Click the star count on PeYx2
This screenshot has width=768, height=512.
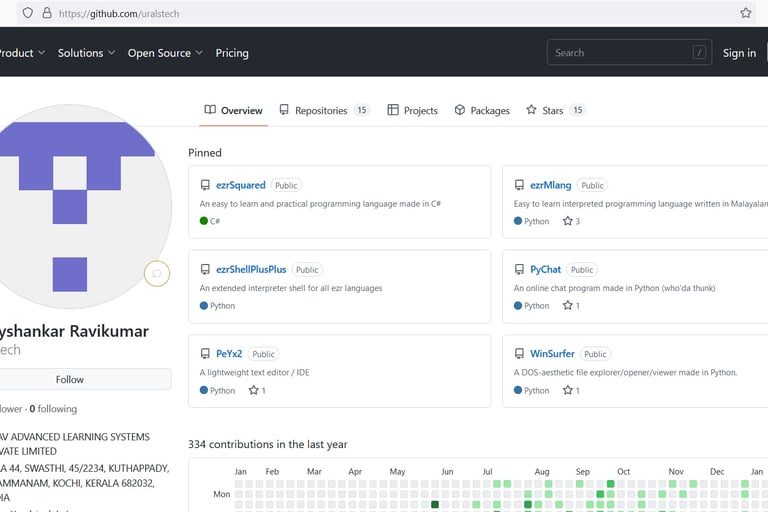[x=257, y=390]
